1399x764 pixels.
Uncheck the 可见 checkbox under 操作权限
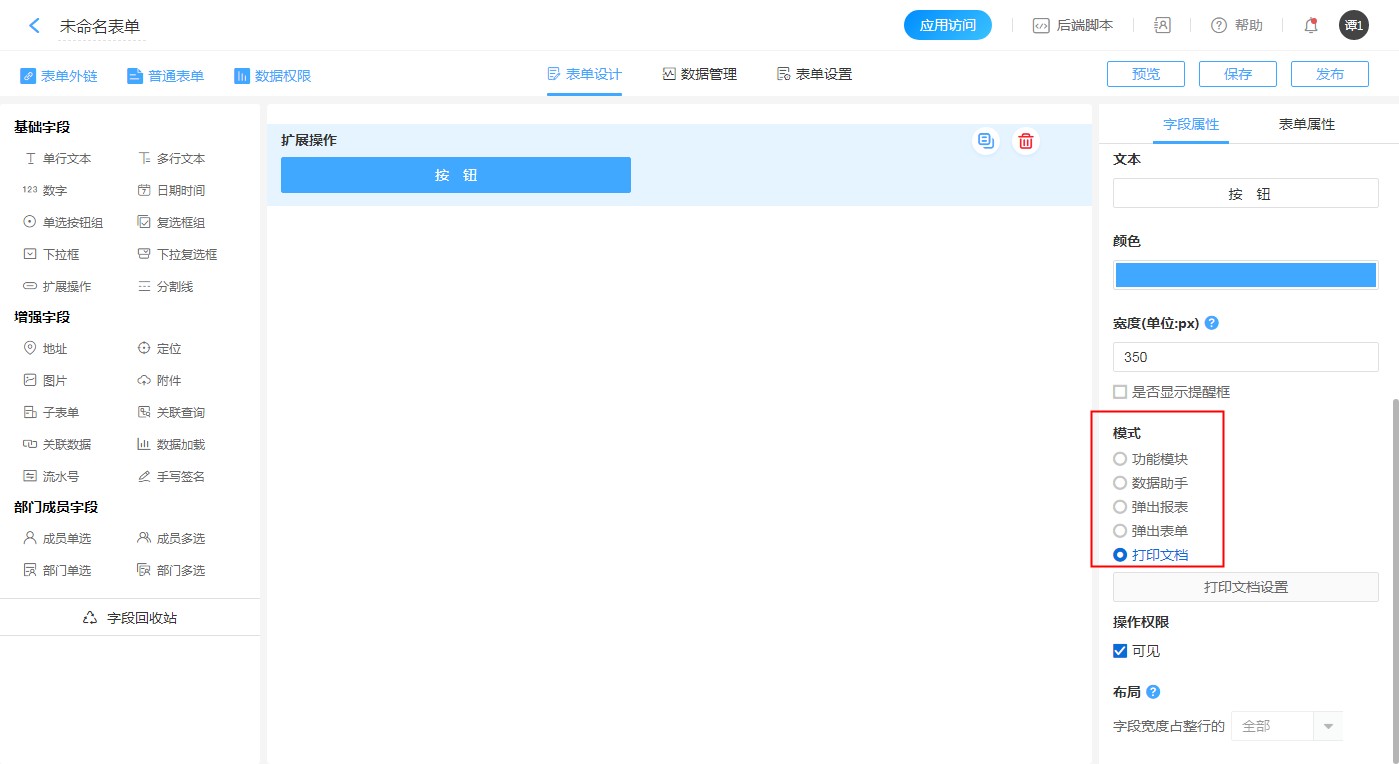(1119, 650)
